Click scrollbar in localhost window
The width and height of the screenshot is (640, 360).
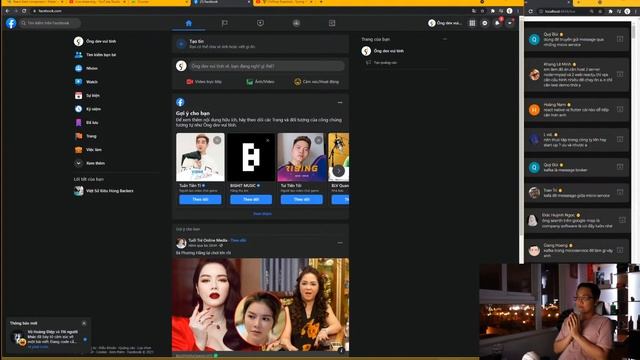633,33
